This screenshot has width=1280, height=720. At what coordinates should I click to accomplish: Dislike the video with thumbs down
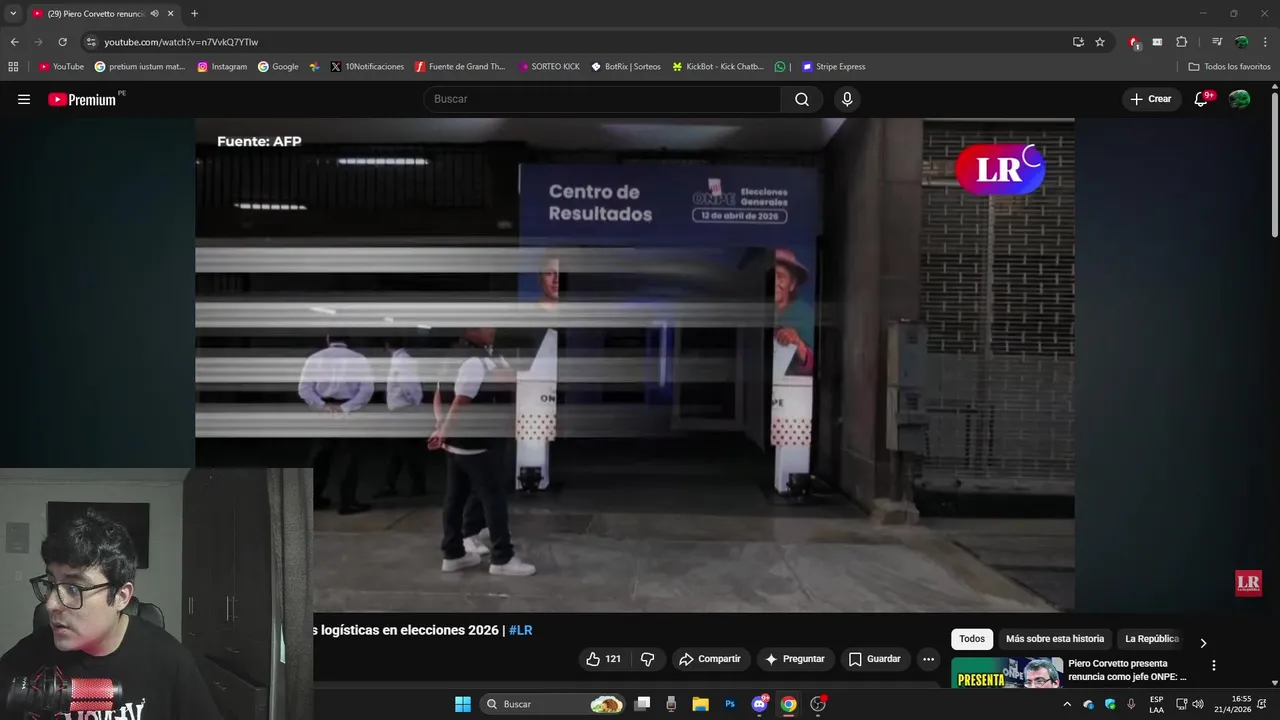[x=647, y=659]
